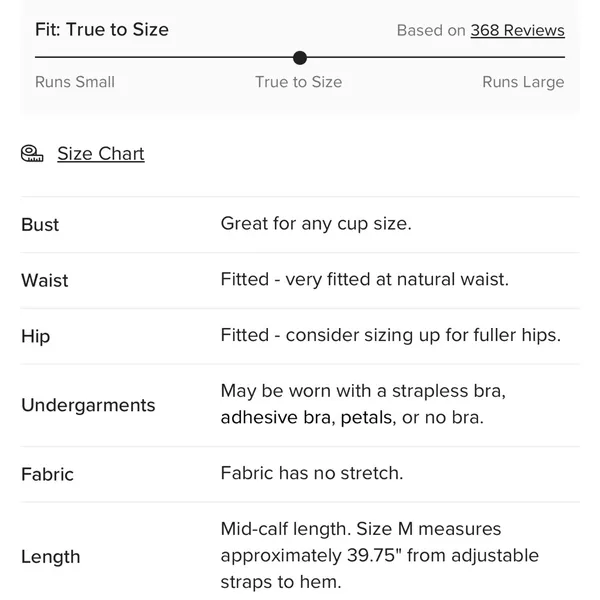Select the Waist row label
Image resolution: width=600 pixels, height=600 pixels.
(x=45, y=280)
